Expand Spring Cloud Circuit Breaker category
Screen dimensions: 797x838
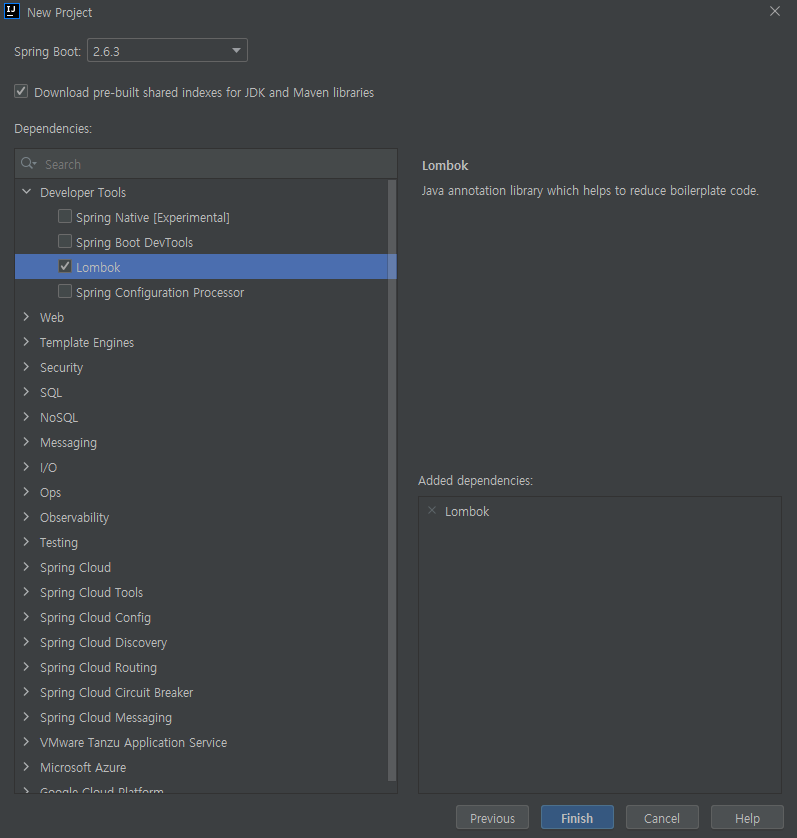26,692
